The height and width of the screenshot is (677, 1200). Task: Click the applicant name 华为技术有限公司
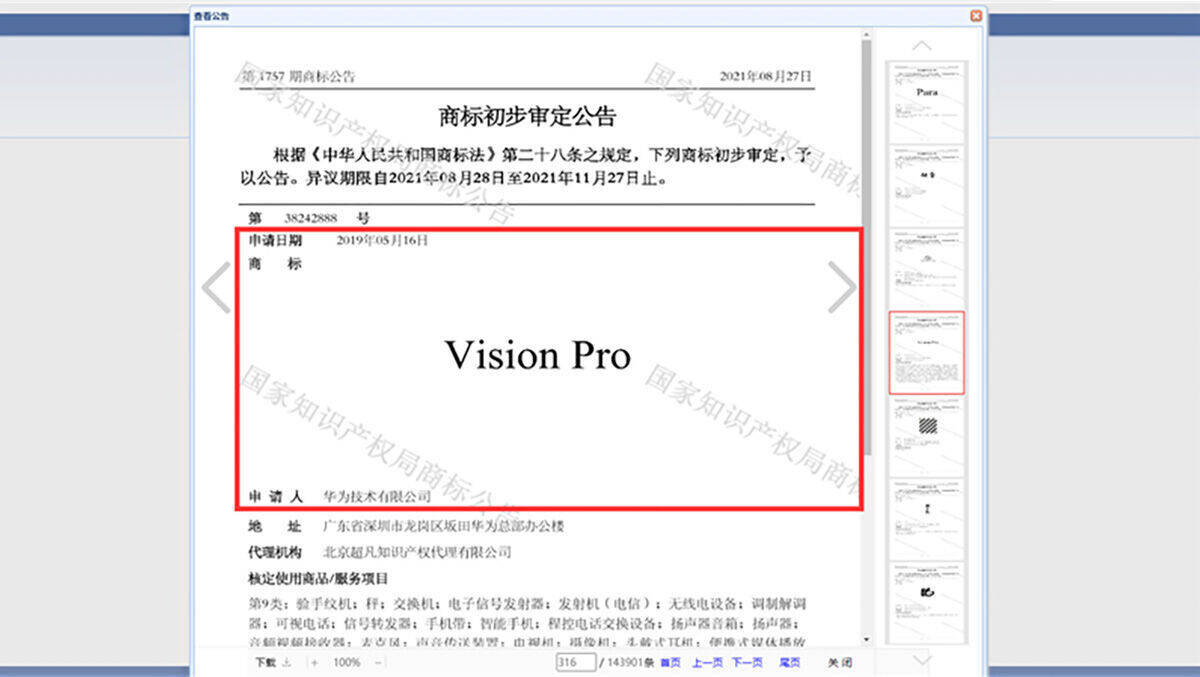pyautogui.click(x=377, y=496)
